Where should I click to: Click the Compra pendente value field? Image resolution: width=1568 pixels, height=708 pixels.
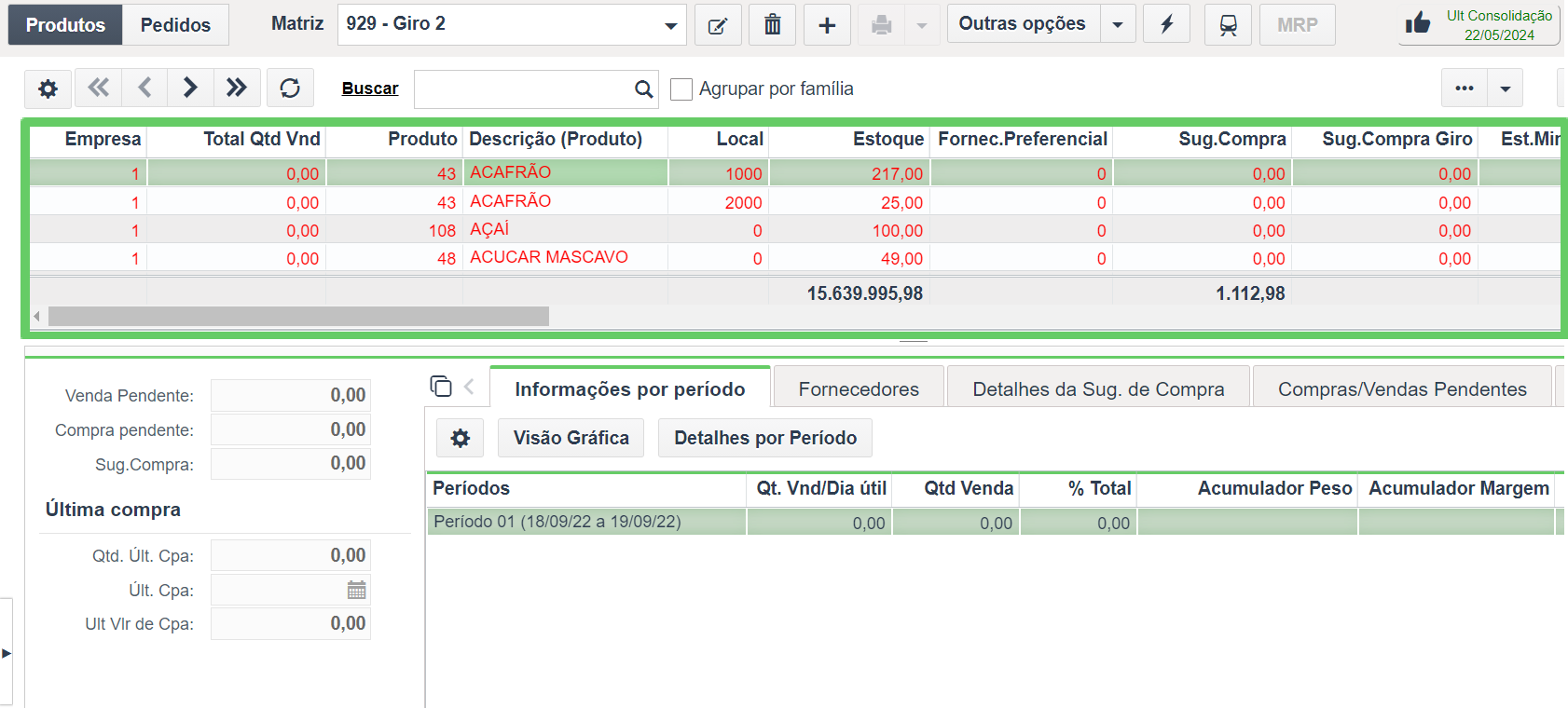click(x=291, y=429)
